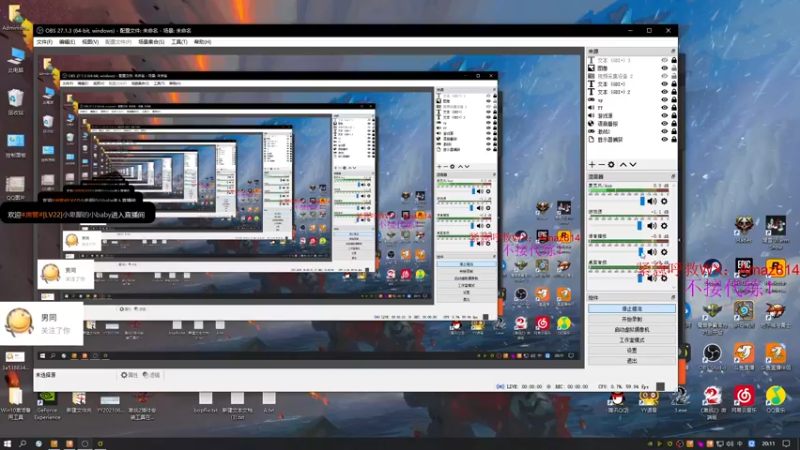Mute the 麦克风/Aux channel speaker icon
Screen dimensions: 800x450
[x=652, y=202]
